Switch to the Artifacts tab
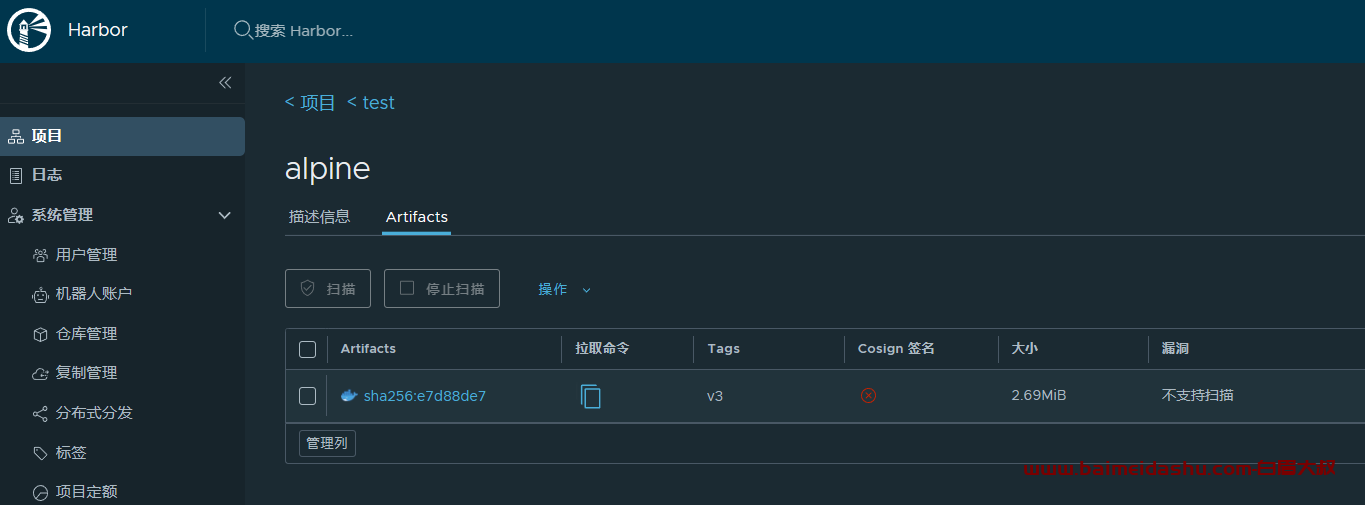Screen dimensions: 1365x505 tap(416, 216)
